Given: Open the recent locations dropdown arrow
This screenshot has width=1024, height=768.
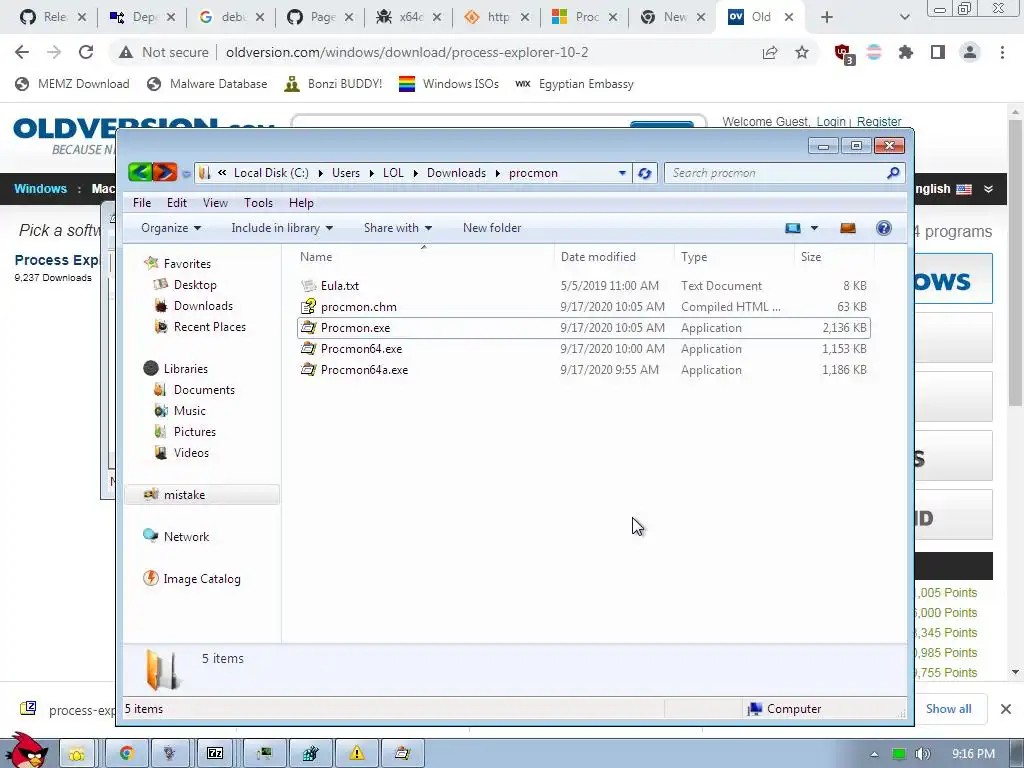Looking at the screenshot, I should [x=186, y=173].
